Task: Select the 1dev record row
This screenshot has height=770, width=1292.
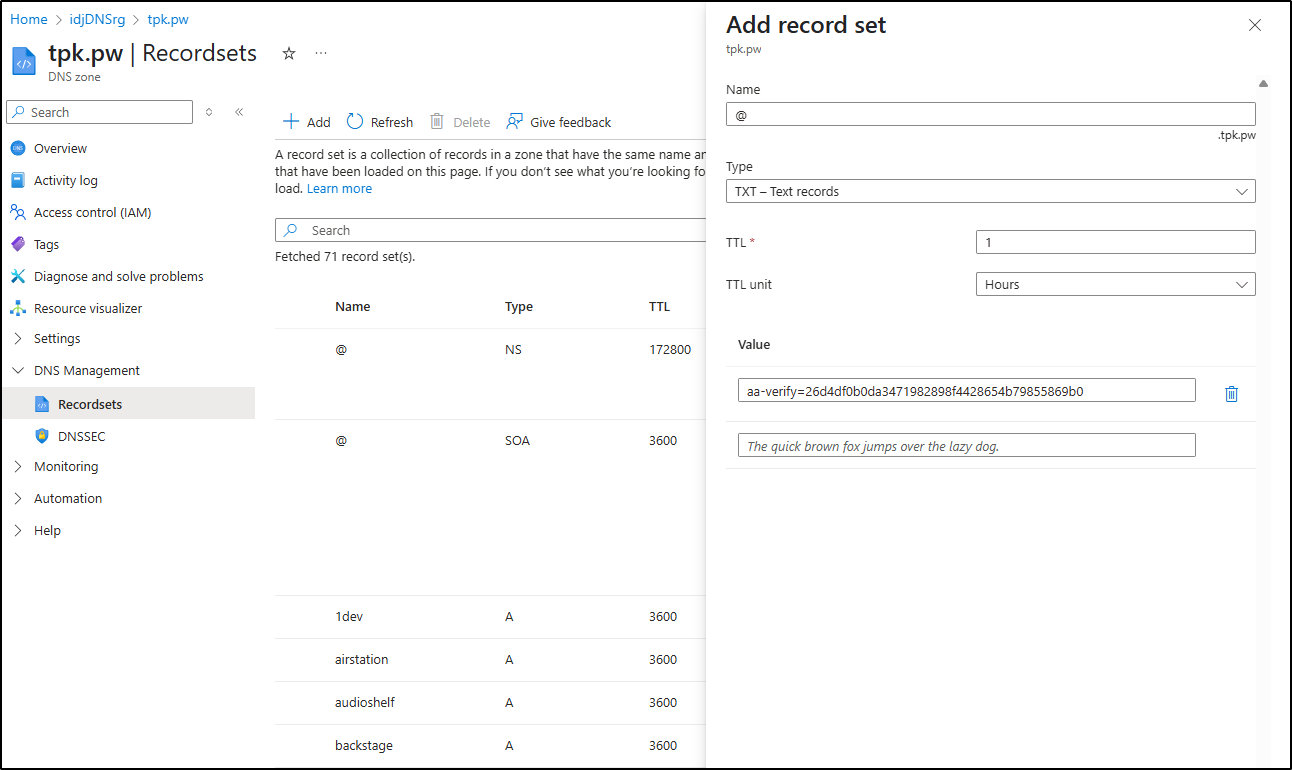Action: (x=491, y=617)
